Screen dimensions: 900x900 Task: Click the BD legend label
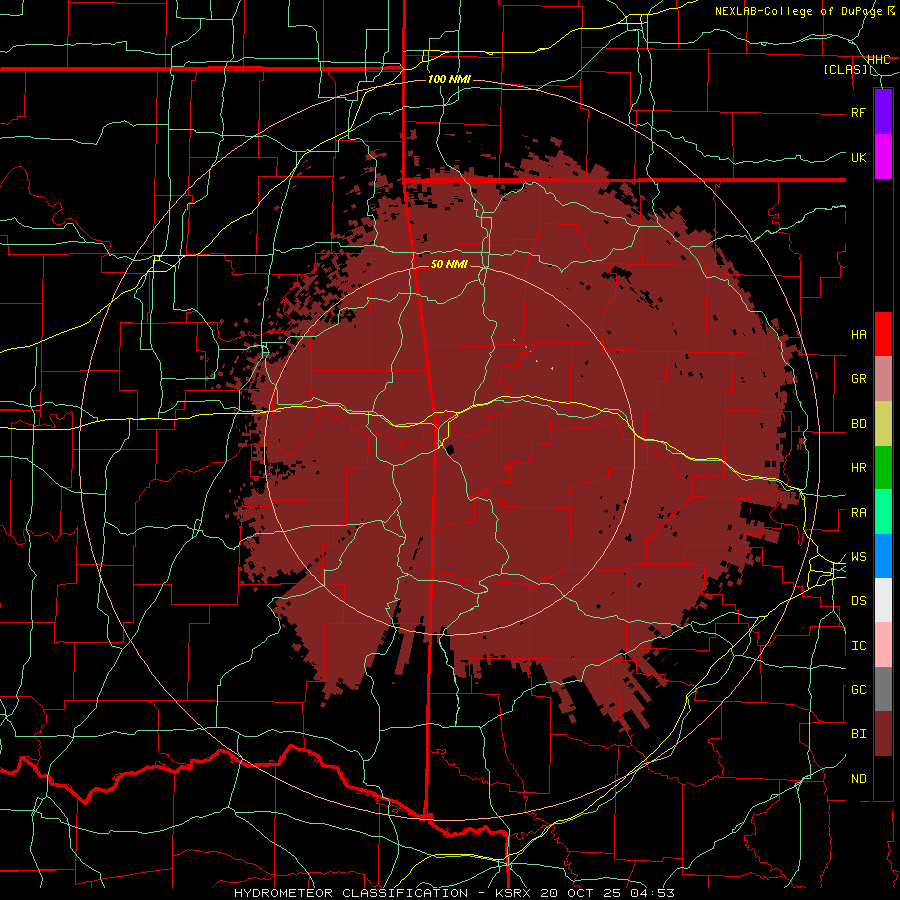point(859,424)
